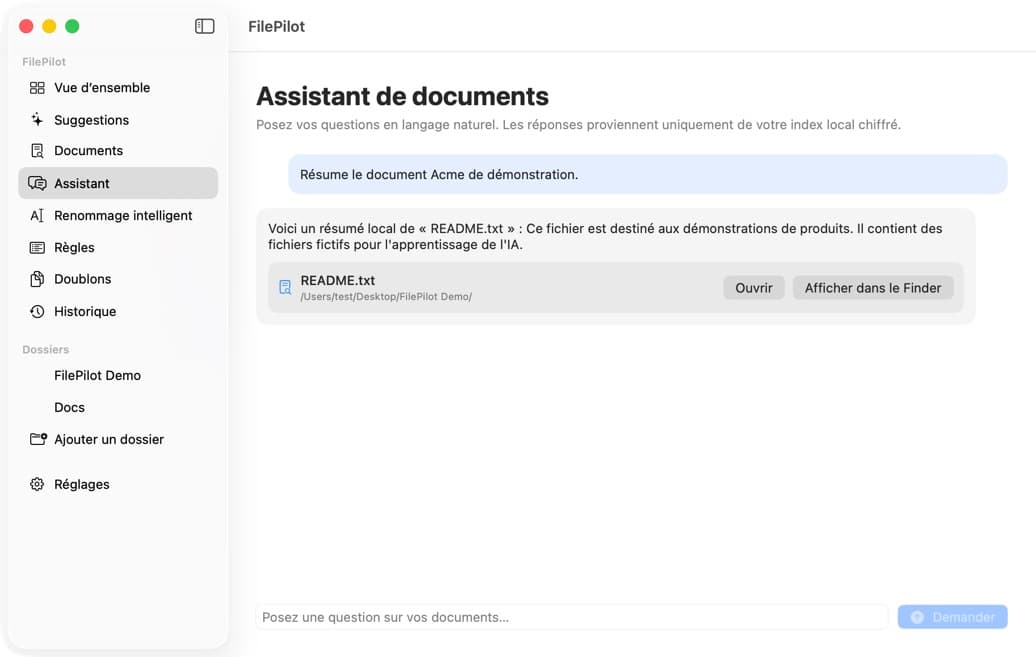Click the README.txt document file icon
1036x657 pixels.
(285, 288)
